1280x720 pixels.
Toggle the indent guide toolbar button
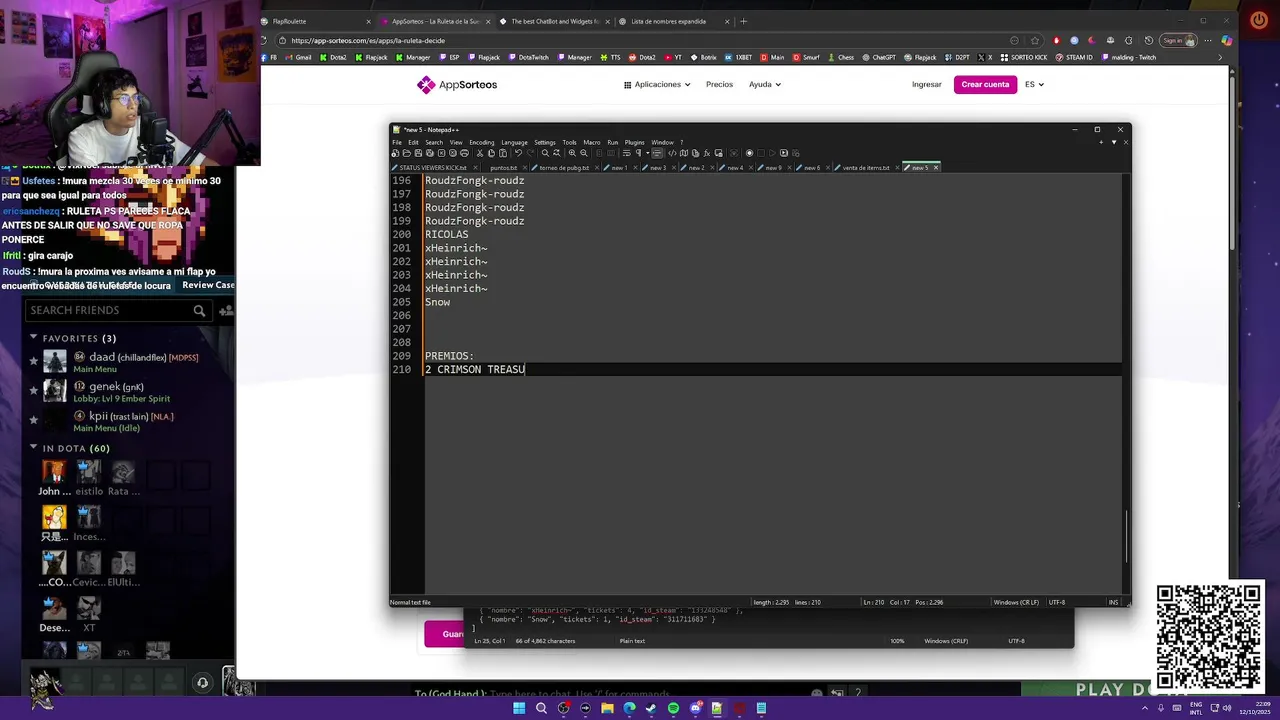[x=657, y=153]
